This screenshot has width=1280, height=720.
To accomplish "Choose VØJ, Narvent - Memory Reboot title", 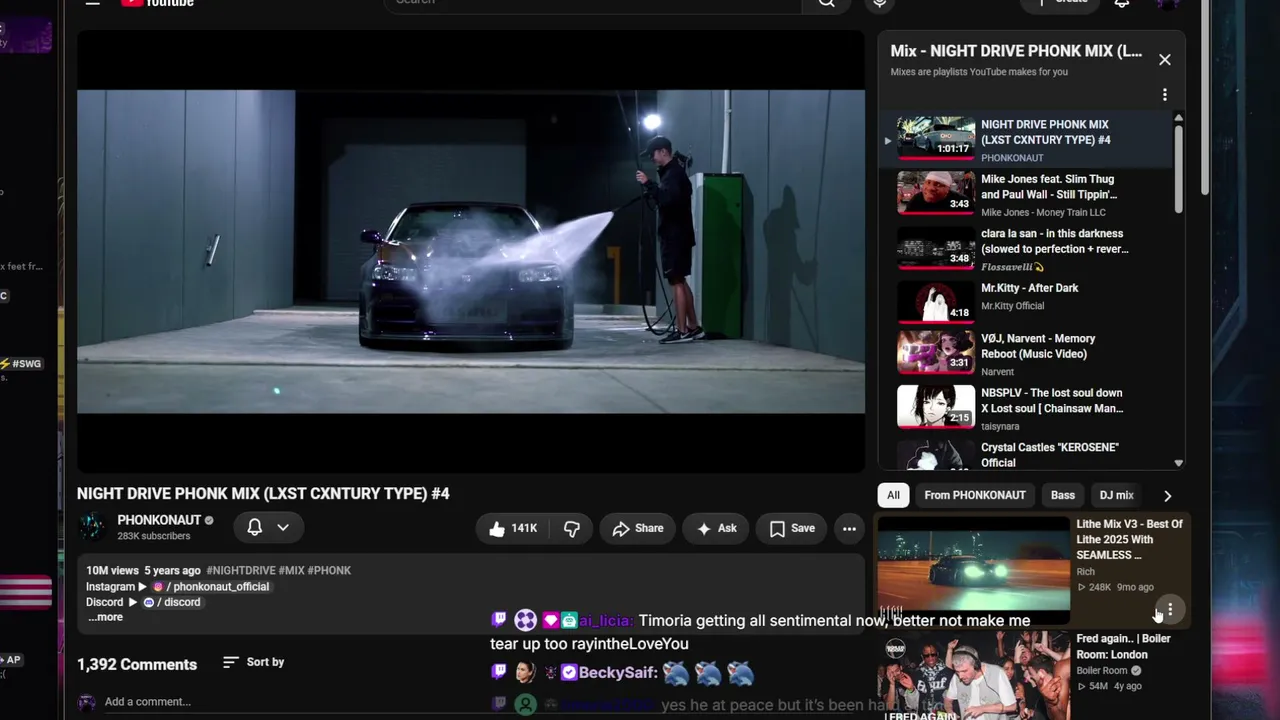I will [1038, 346].
